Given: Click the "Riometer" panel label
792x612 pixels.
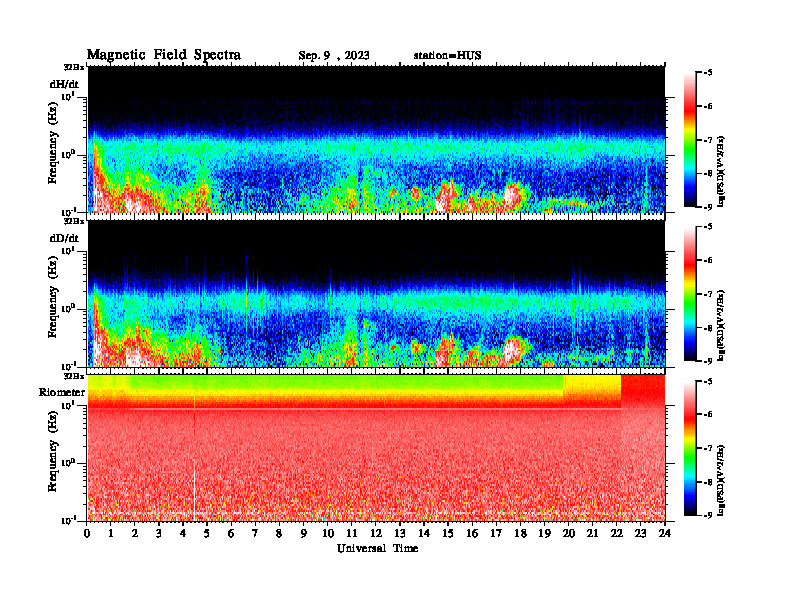Looking at the screenshot, I should [62, 392].
